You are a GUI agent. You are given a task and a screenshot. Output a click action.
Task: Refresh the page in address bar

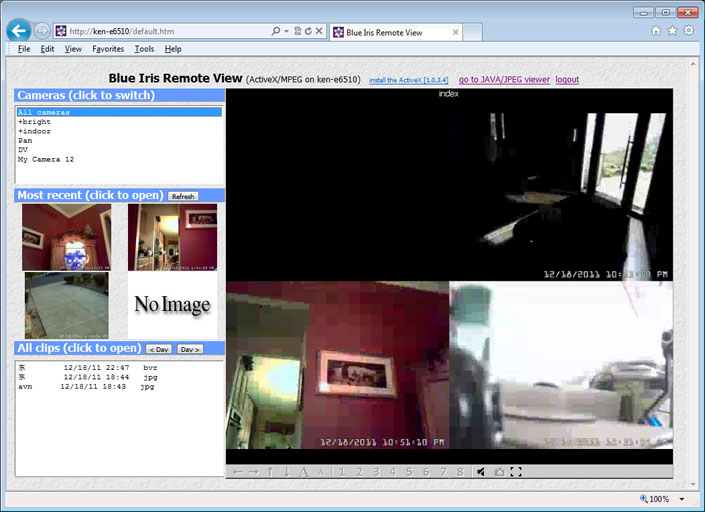click(x=307, y=32)
